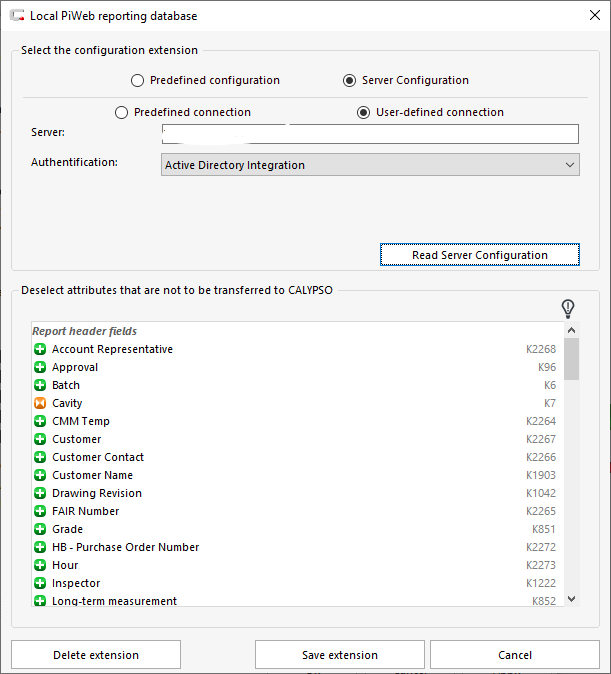Toggle the green icon next to Approval
This screenshot has height=674, width=611.
pos(40,367)
